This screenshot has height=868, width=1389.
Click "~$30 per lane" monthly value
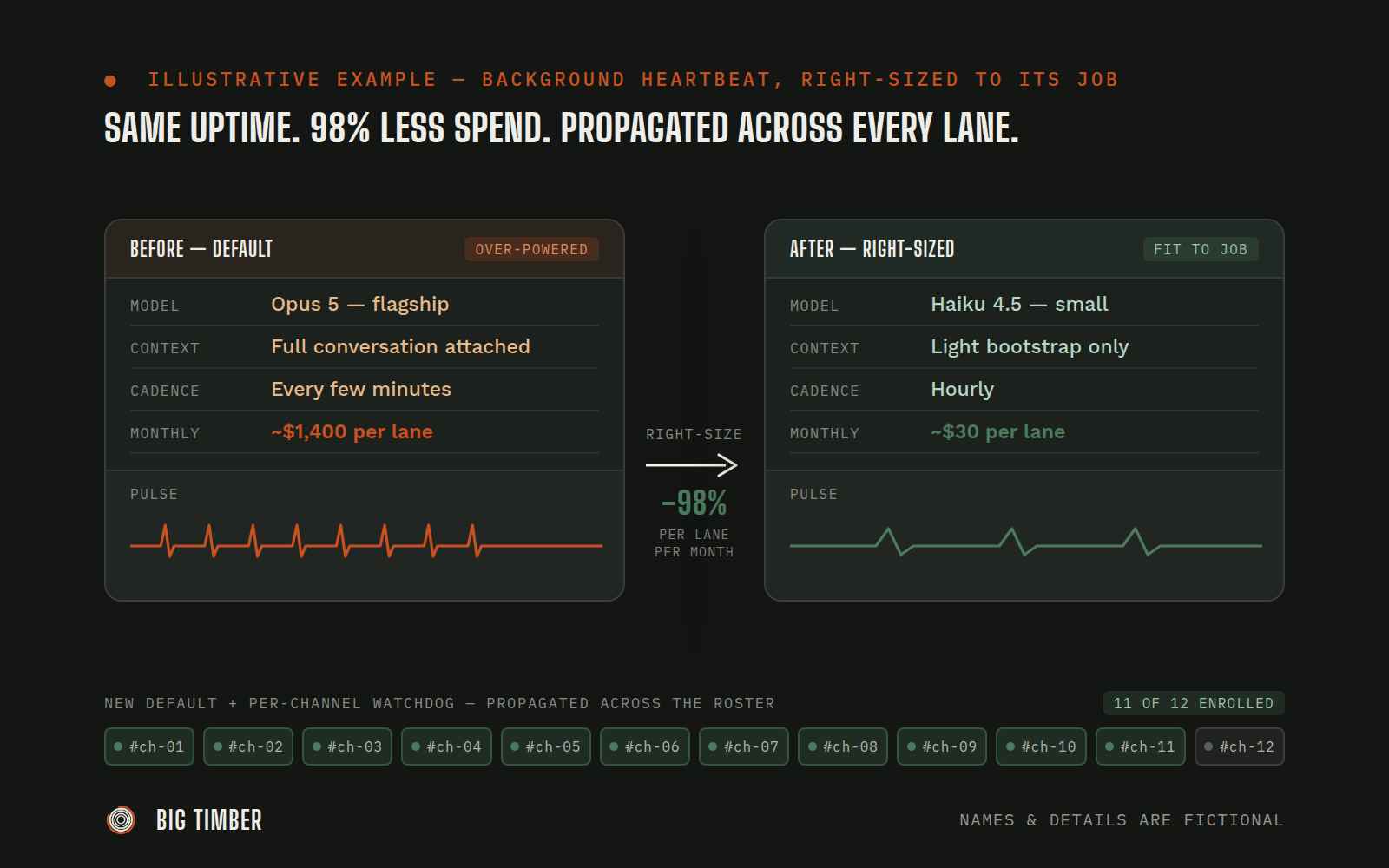(997, 431)
